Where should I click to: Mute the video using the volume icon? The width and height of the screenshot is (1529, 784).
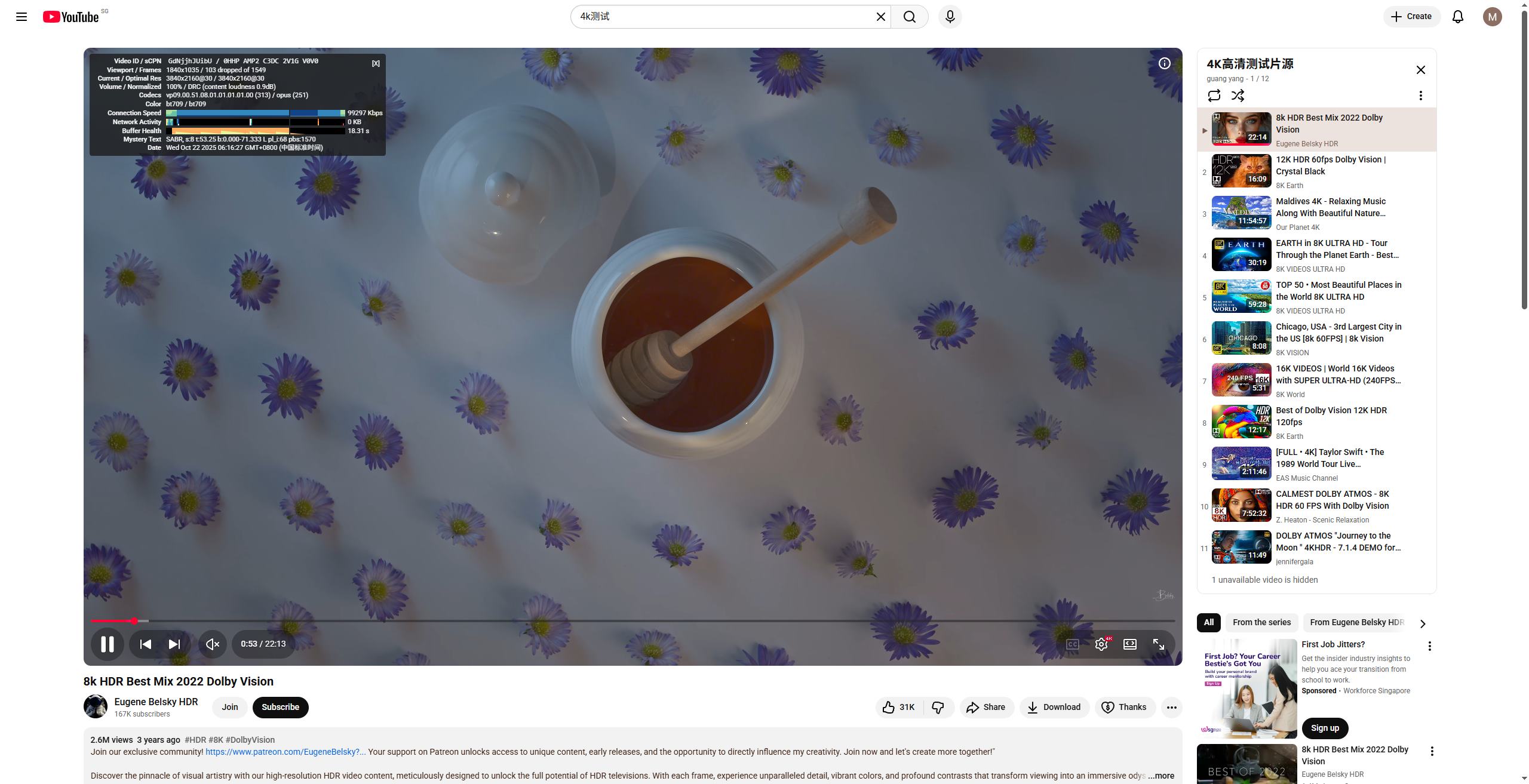click(212, 644)
